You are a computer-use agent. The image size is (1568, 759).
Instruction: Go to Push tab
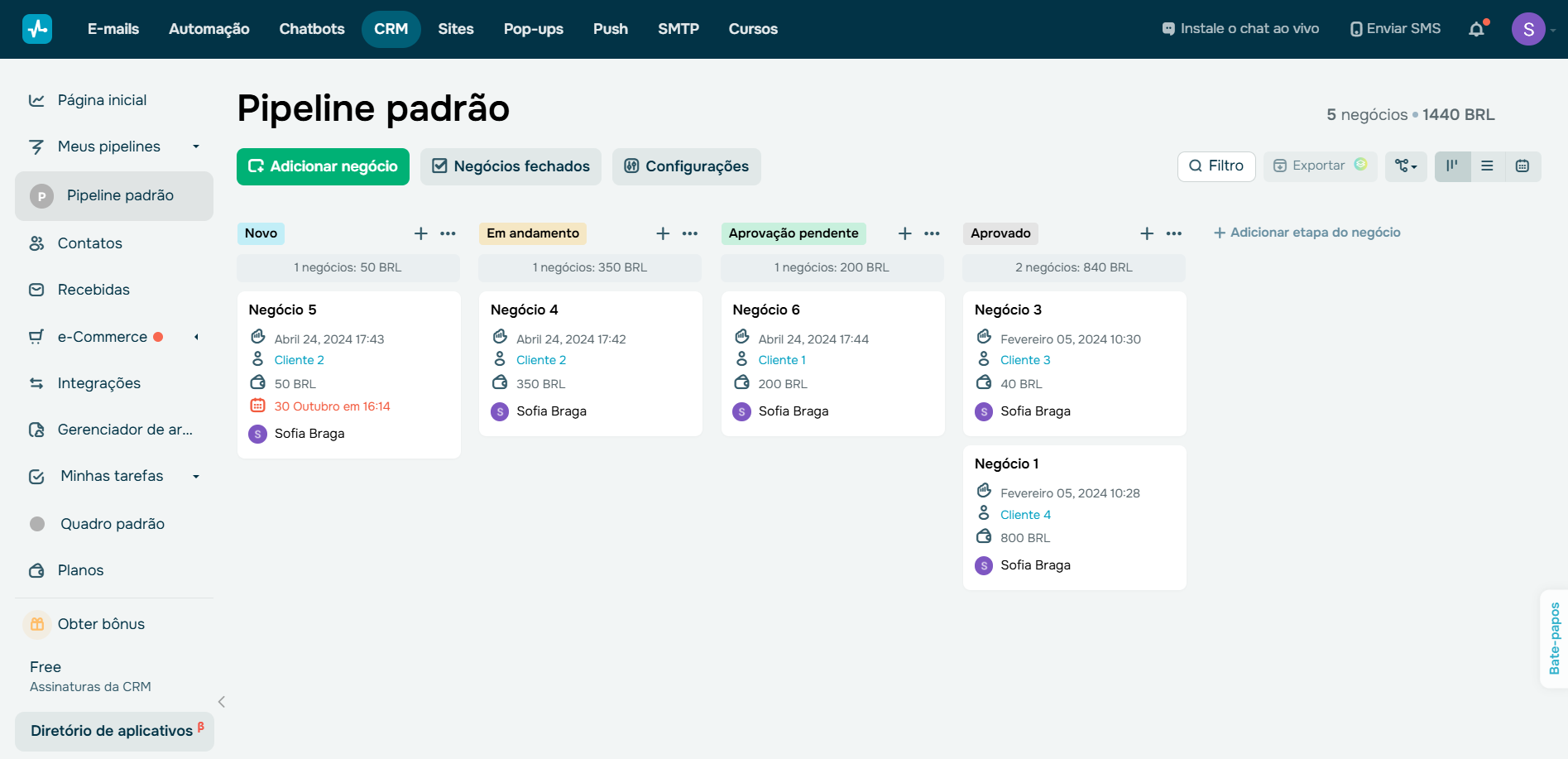pyautogui.click(x=611, y=29)
